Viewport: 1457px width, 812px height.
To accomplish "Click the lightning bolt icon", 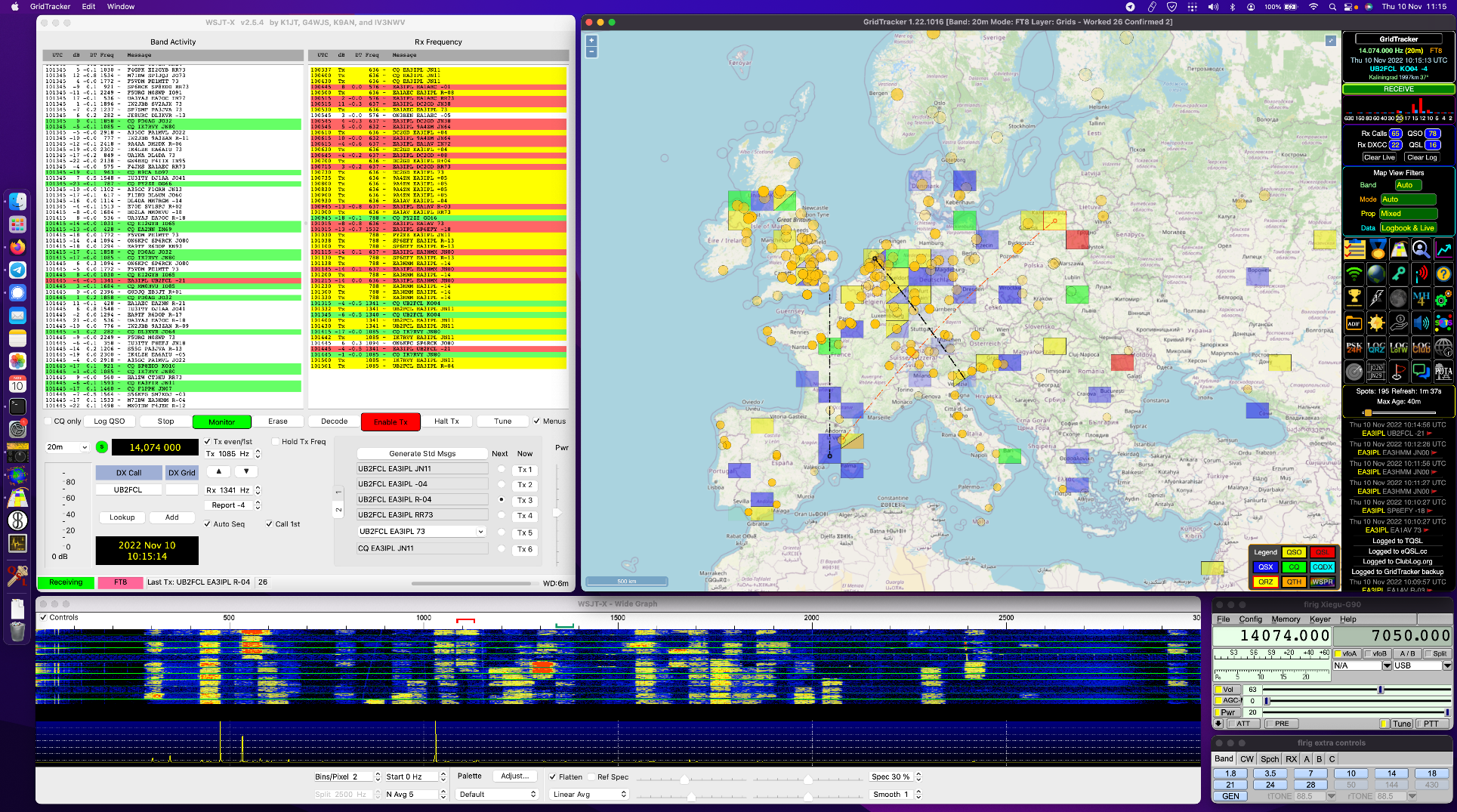I will 1377,298.
